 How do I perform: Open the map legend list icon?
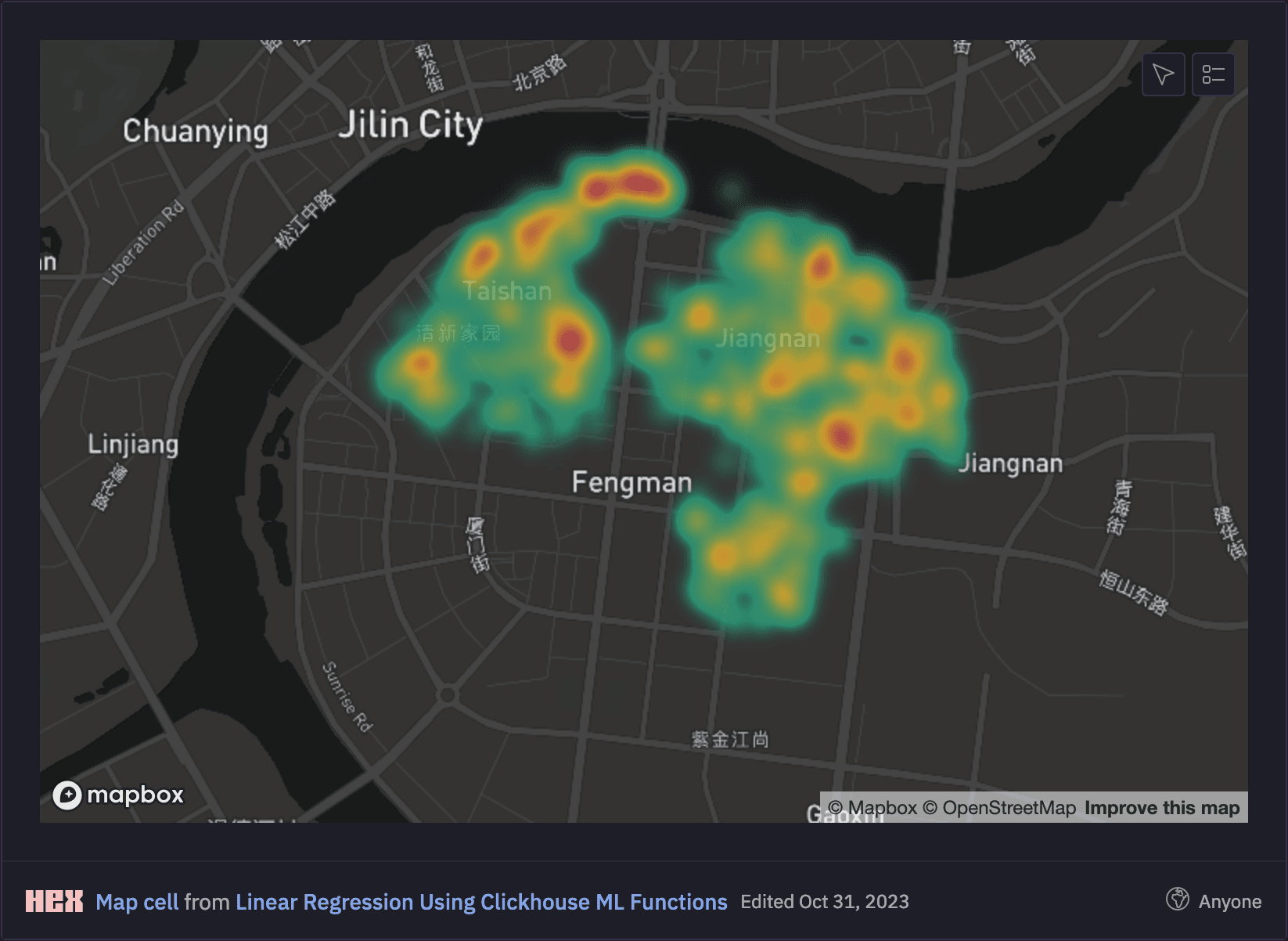(1213, 75)
